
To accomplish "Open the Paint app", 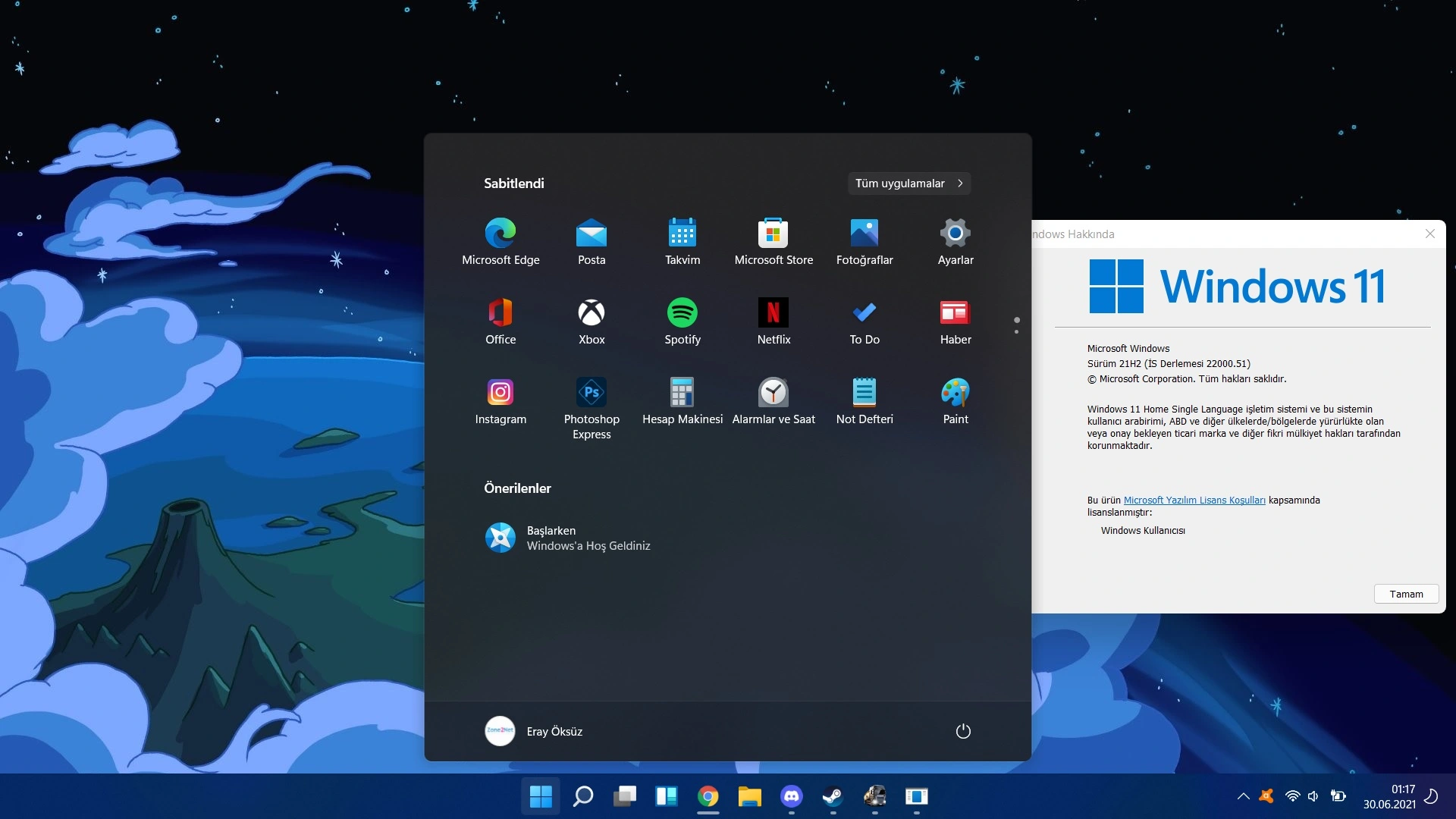I will coord(955,401).
